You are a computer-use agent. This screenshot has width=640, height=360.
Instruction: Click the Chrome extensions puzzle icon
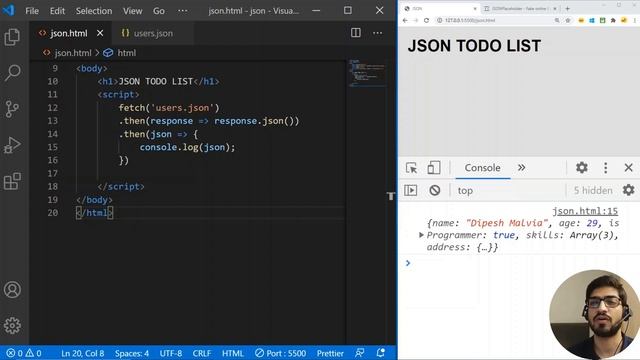click(x=613, y=20)
